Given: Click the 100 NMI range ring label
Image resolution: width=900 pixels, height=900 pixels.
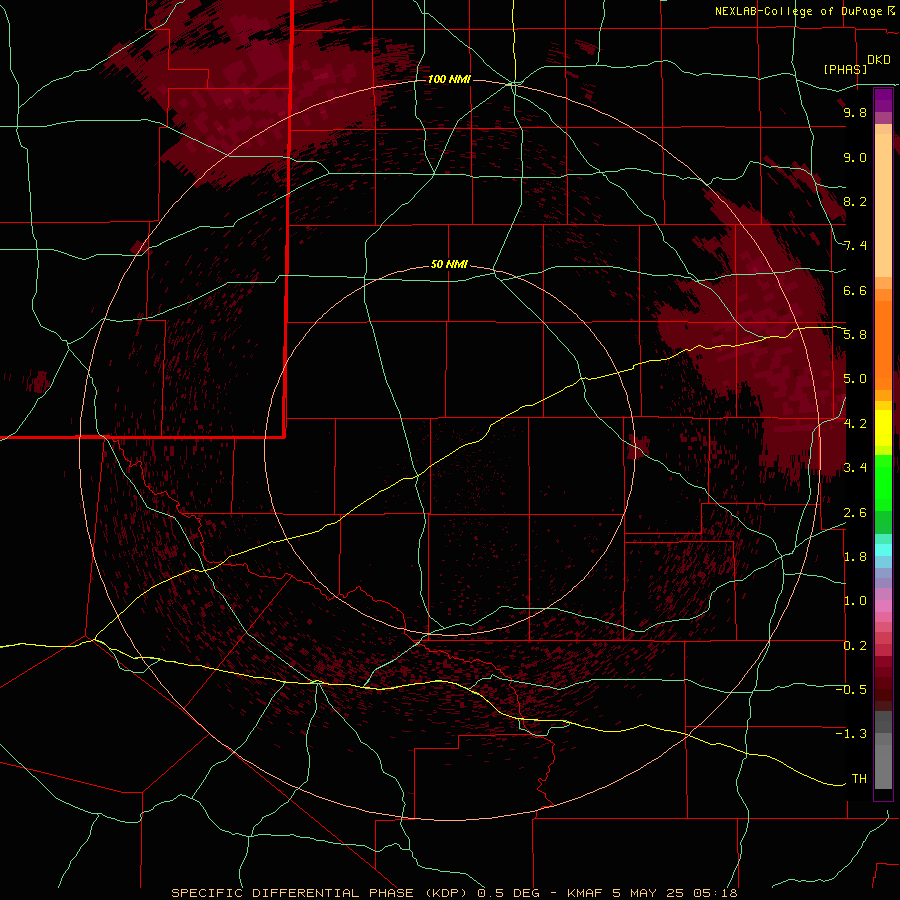Looking at the screenshot, I should [449, 79].
